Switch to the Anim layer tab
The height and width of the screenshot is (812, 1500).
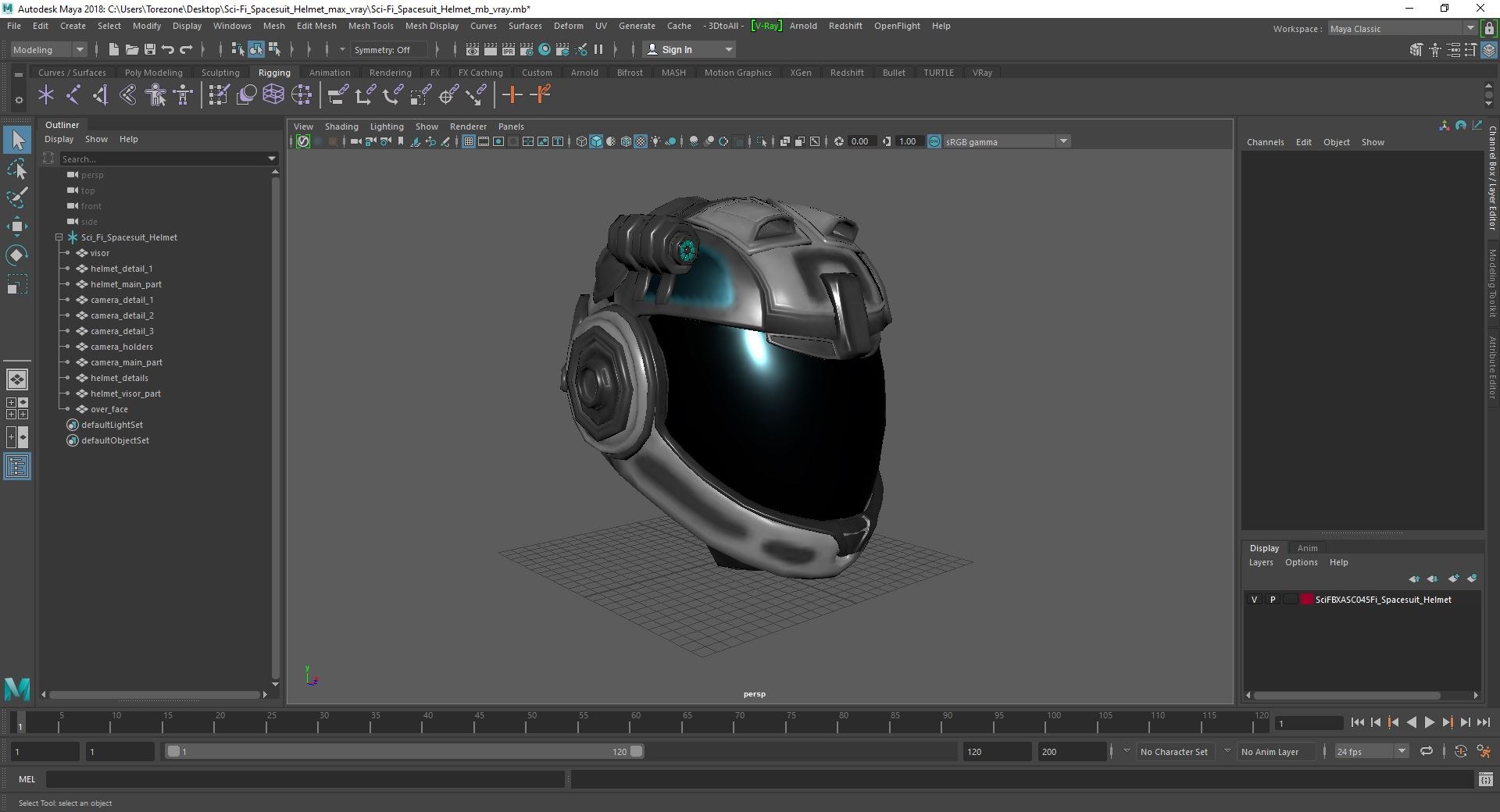[x=1307, y=548]
